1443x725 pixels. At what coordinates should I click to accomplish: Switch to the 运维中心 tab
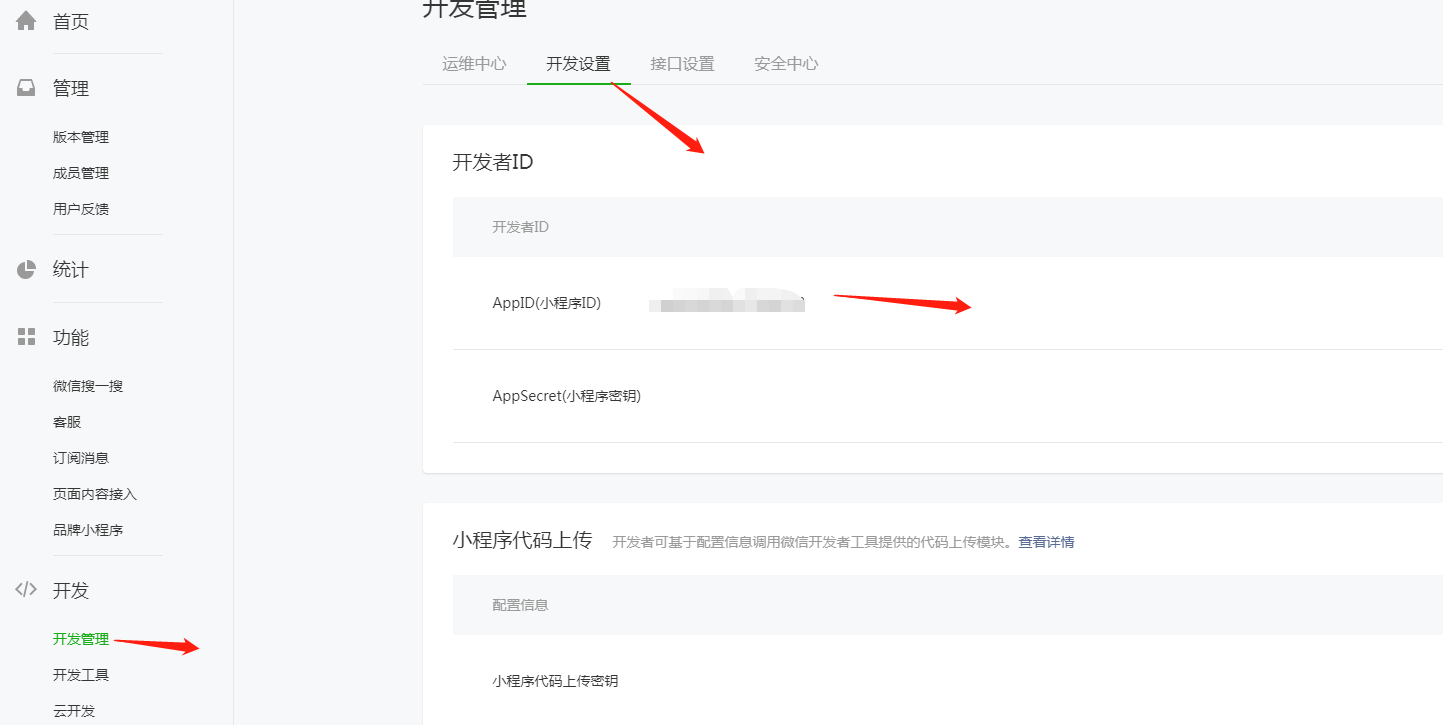474,64
